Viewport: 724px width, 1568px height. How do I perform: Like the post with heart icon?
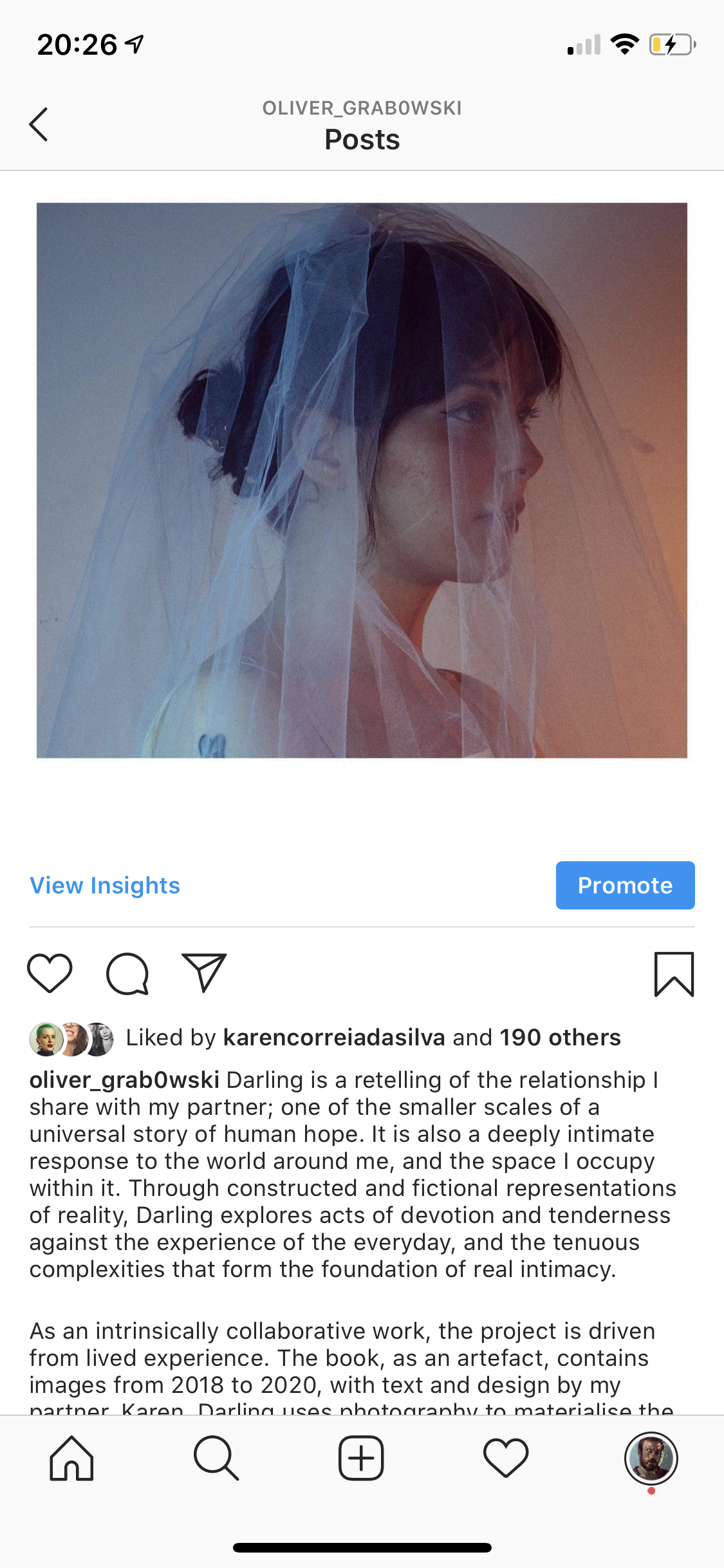pos(50,973)
